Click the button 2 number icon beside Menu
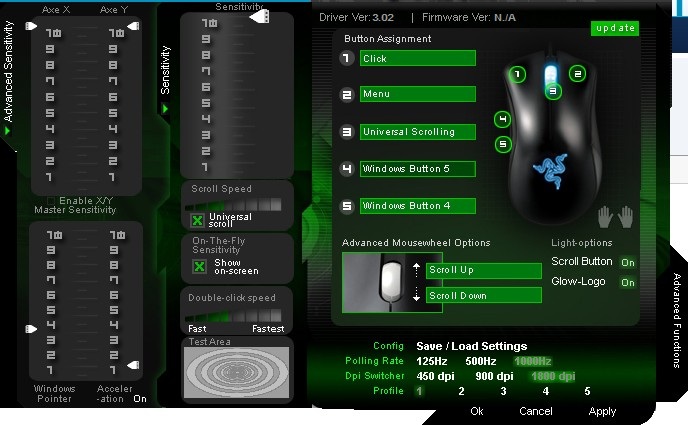 tap(347, 95)
